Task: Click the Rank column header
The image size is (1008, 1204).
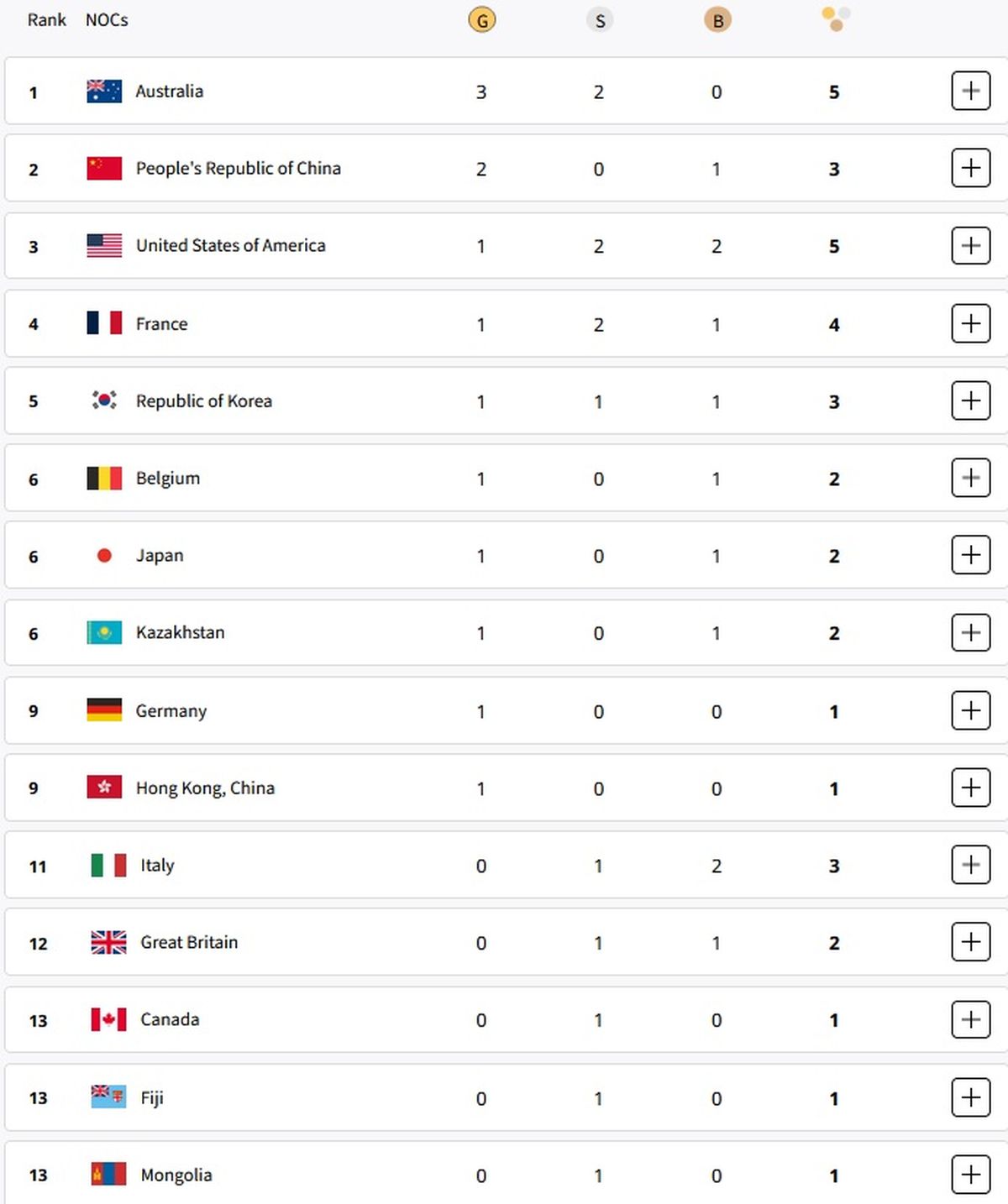Action: pyautogui.click(x=46, y=20)
